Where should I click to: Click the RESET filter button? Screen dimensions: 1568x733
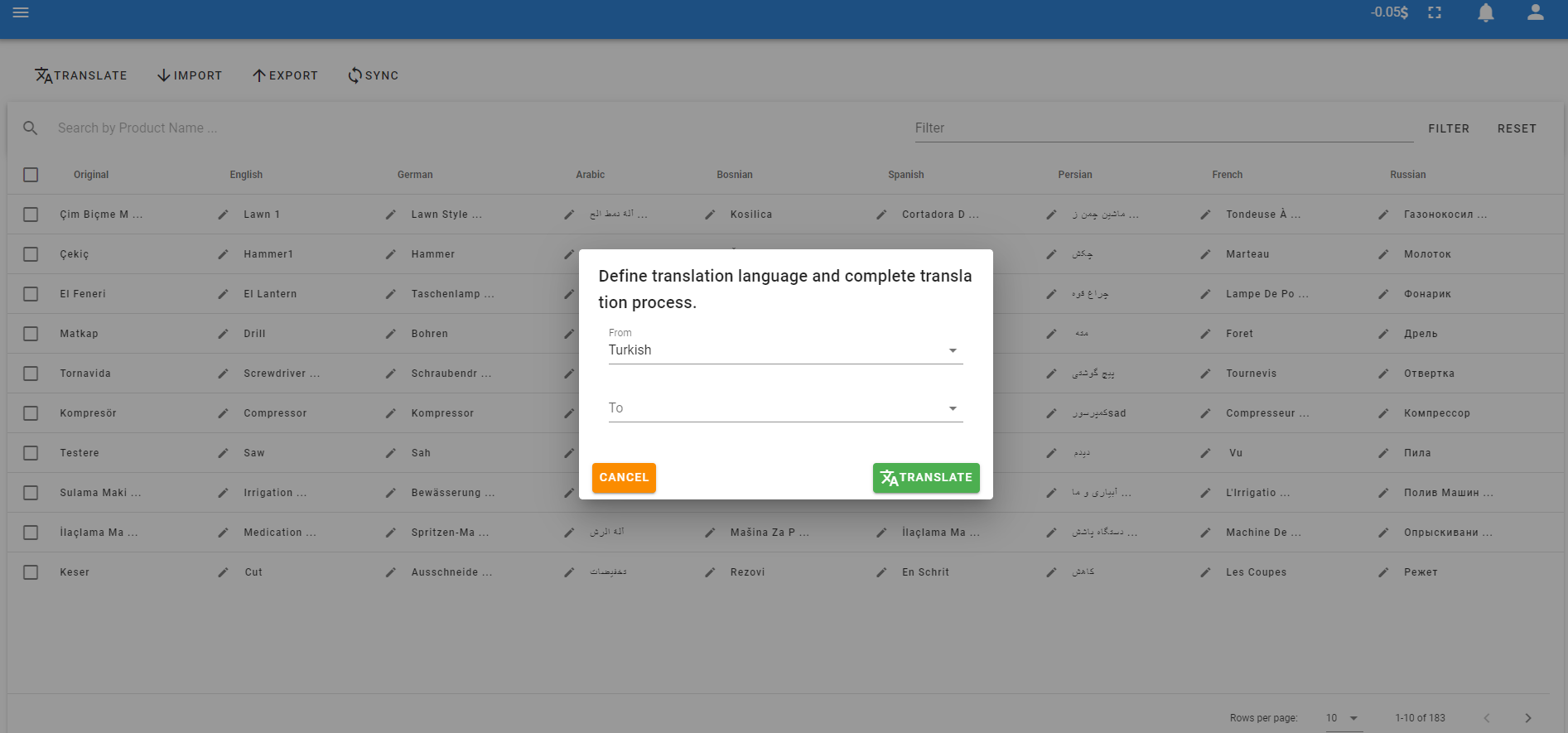click(x=1517, y=128)
